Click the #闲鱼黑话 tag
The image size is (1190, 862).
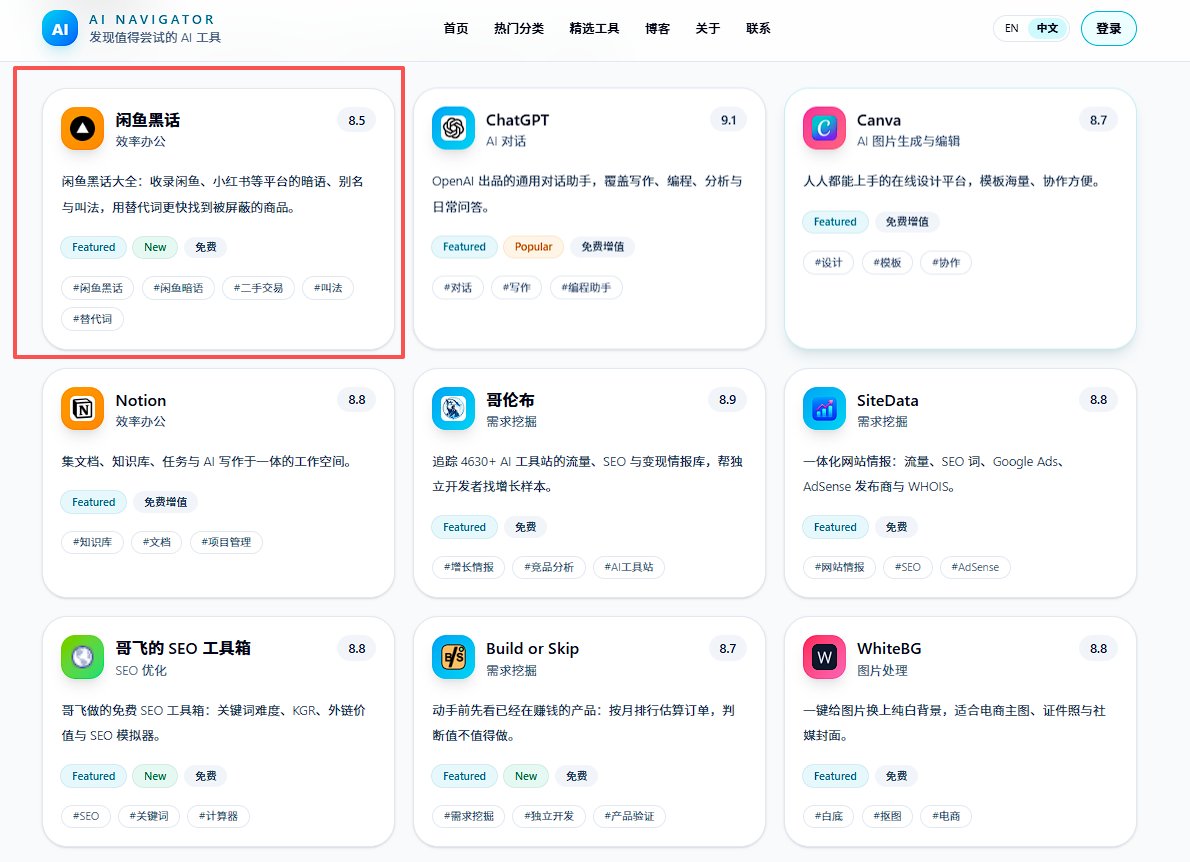(98, 288)
